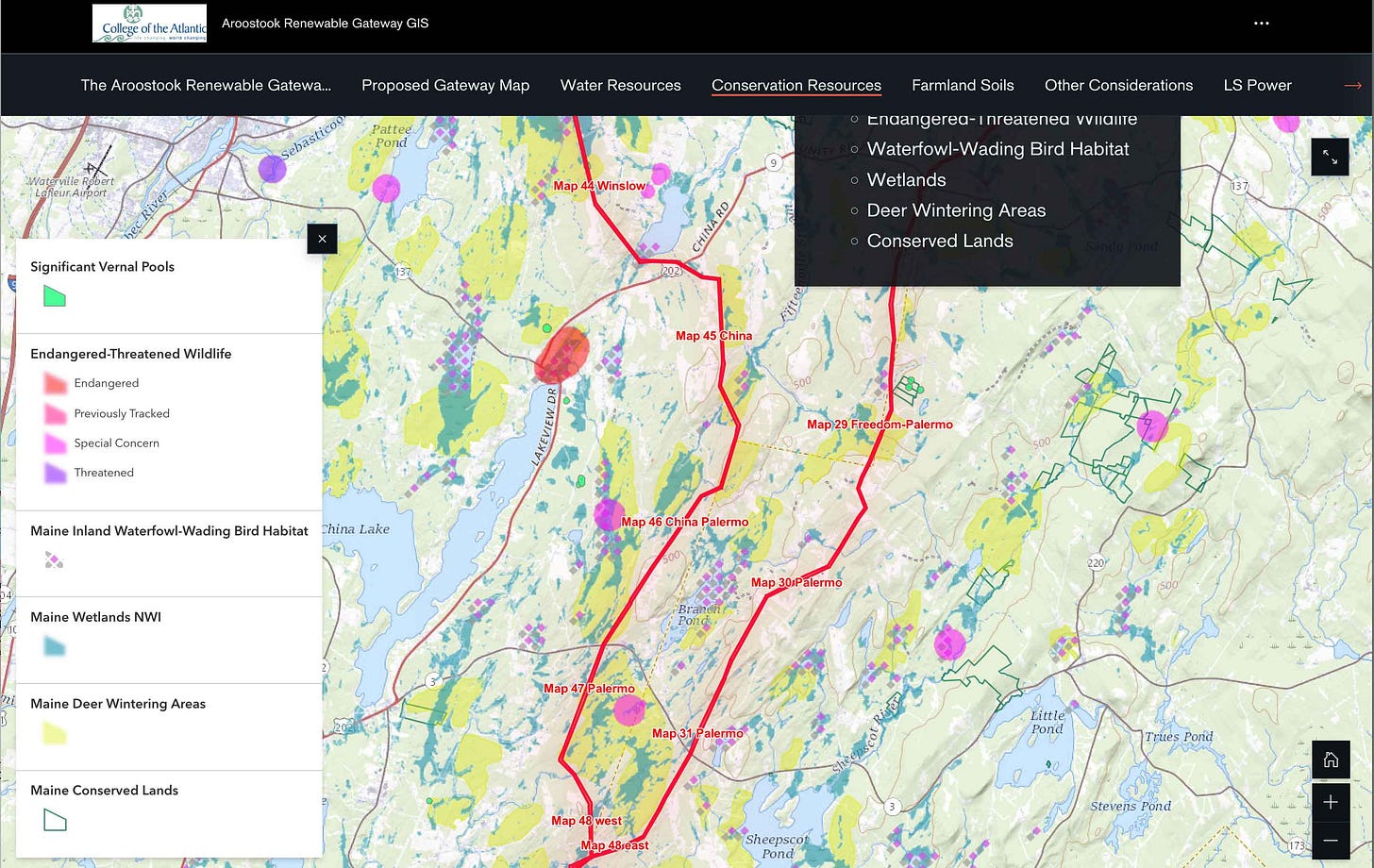The image size is (1374, 868).
Task: Switch to Water Resources tab
Action: 621,85
